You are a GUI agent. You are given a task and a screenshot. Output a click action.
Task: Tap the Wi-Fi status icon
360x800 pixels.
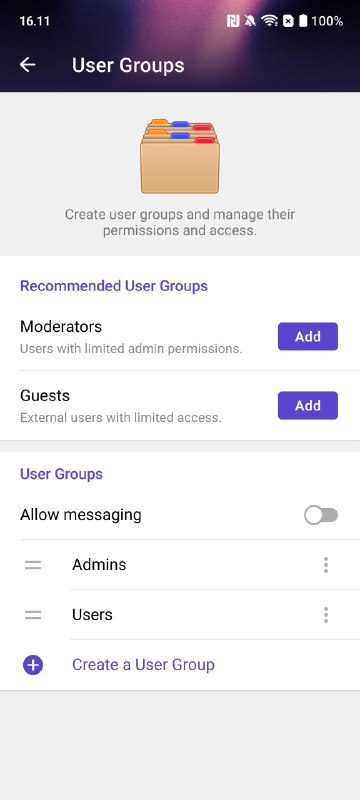269,21
